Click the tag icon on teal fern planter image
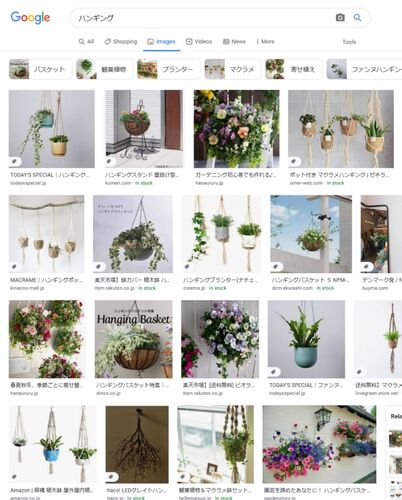Viewport: 402px width, 500px height. pos(273,372)
